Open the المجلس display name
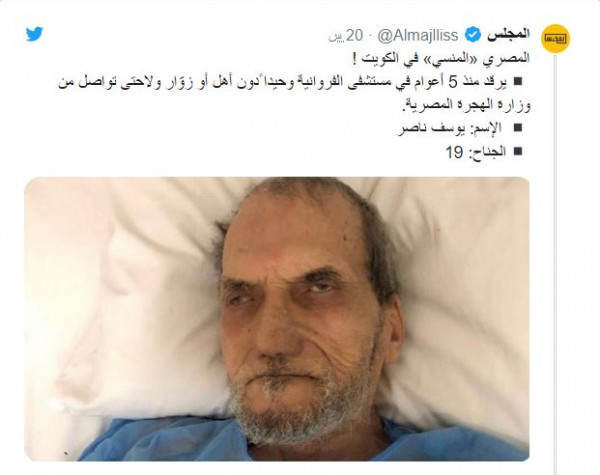This screenshot has height=475, width=600. (x=509, y=34)
